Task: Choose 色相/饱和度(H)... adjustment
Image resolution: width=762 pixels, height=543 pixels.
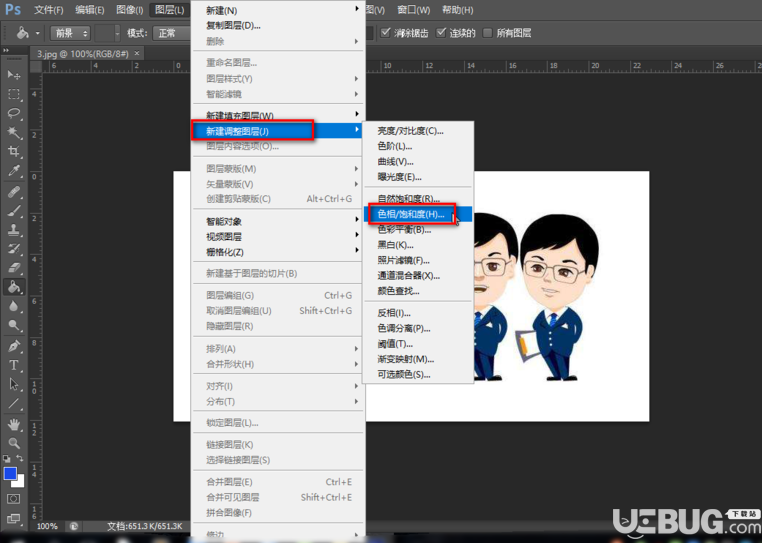Action: [x=418, y=214]
